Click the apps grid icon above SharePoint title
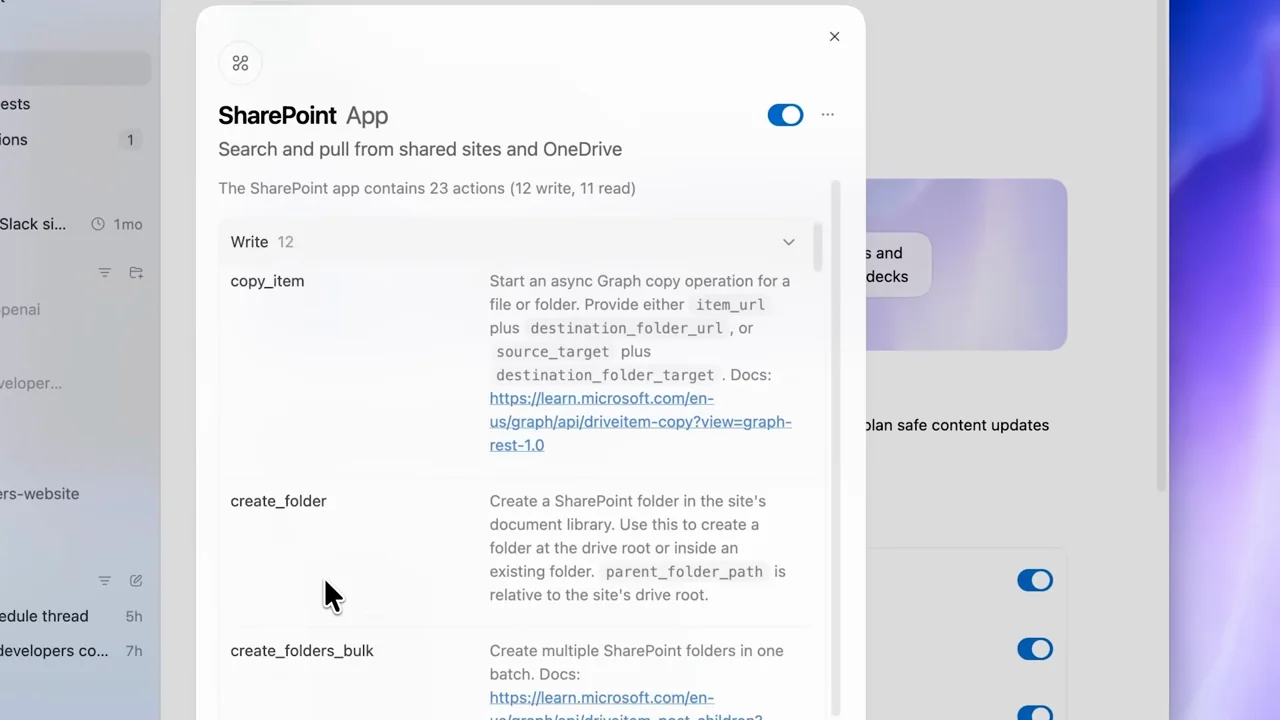The width and height of the screenshot is (1280, 720). coord(240,63)
